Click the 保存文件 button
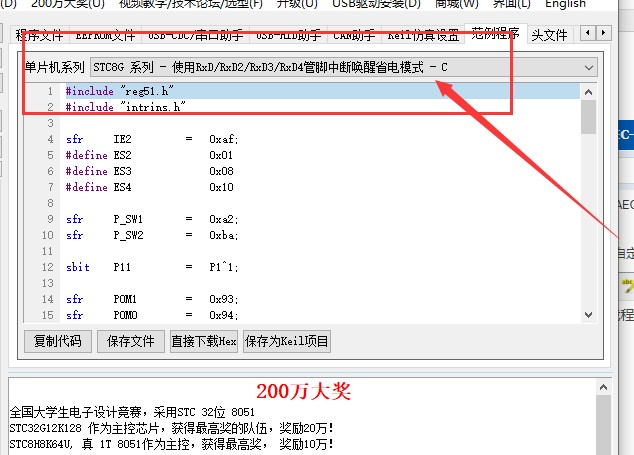Viewport: 634px width, 455px height. coord(131,341)
